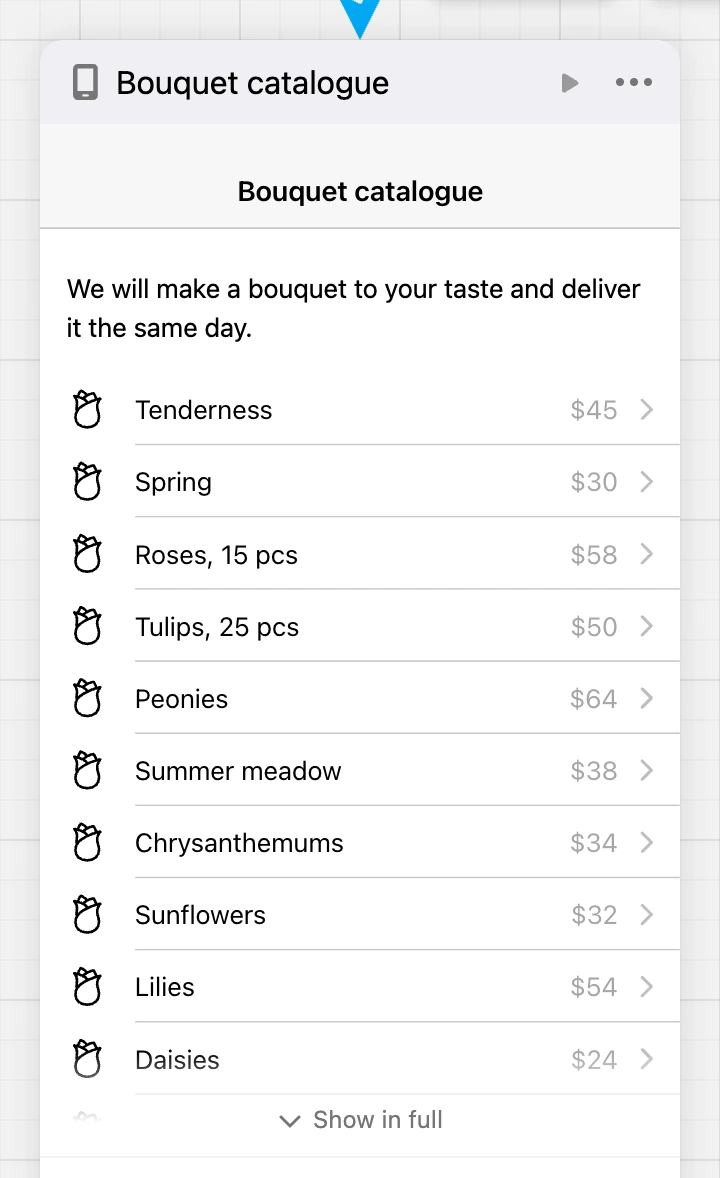This screenshot has height=1178, width=720.
Task: Click the chevron arrow for Summer meadow
Action: (646, 770)
